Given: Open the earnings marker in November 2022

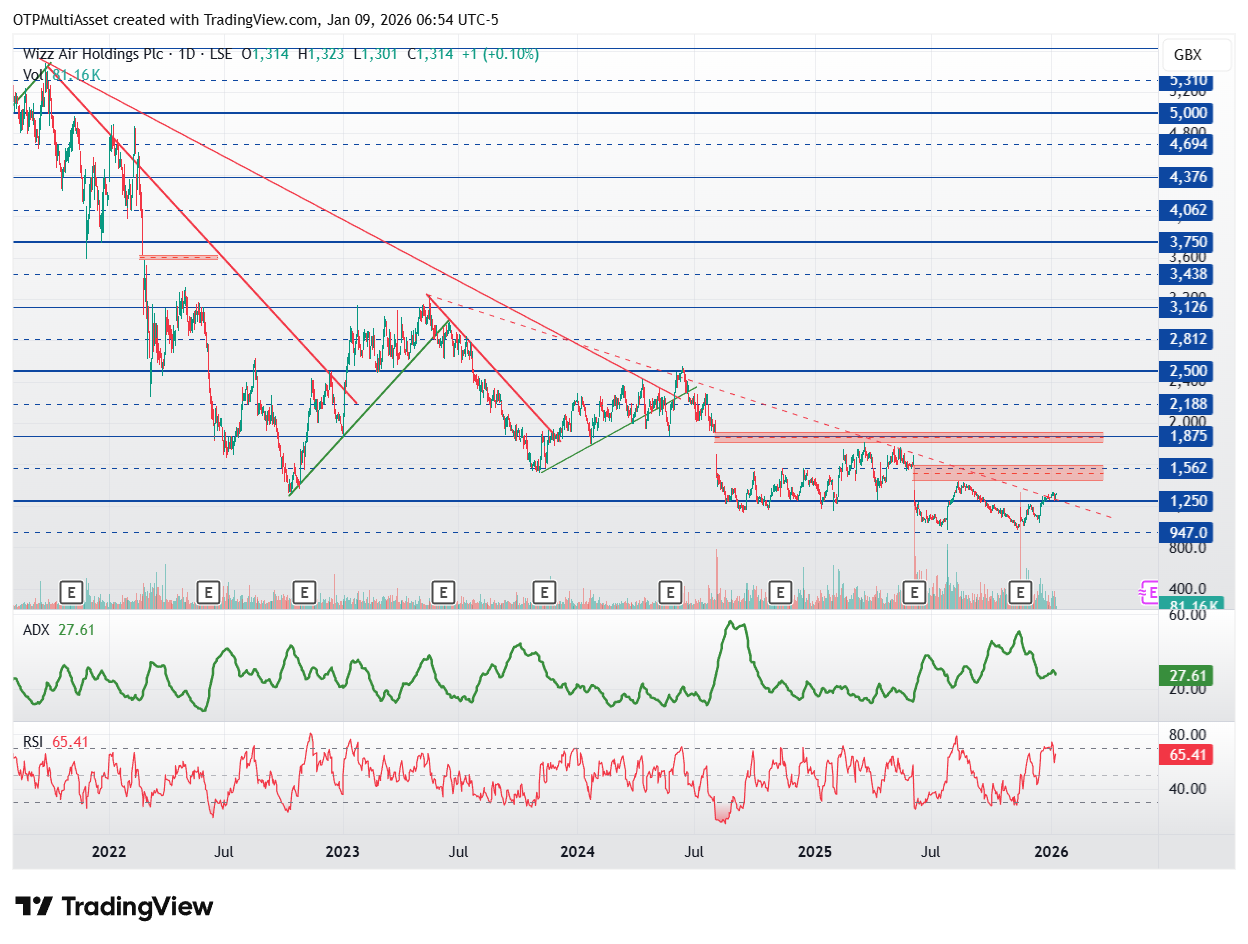Looking at the screenshot, I should click(304, 593).
